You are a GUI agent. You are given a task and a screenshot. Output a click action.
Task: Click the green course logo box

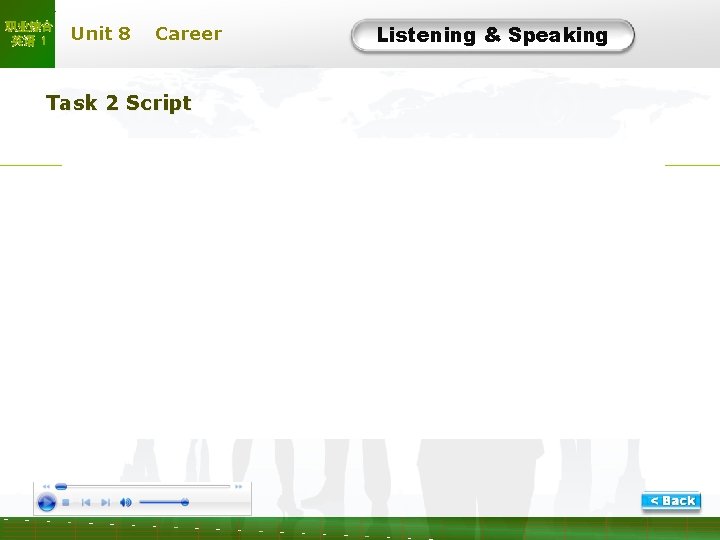28,34
